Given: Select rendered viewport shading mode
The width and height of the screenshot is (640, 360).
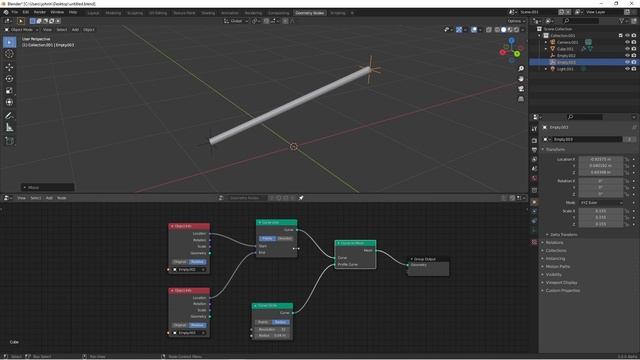Looking at the screenshot, I should click(516, 30).
